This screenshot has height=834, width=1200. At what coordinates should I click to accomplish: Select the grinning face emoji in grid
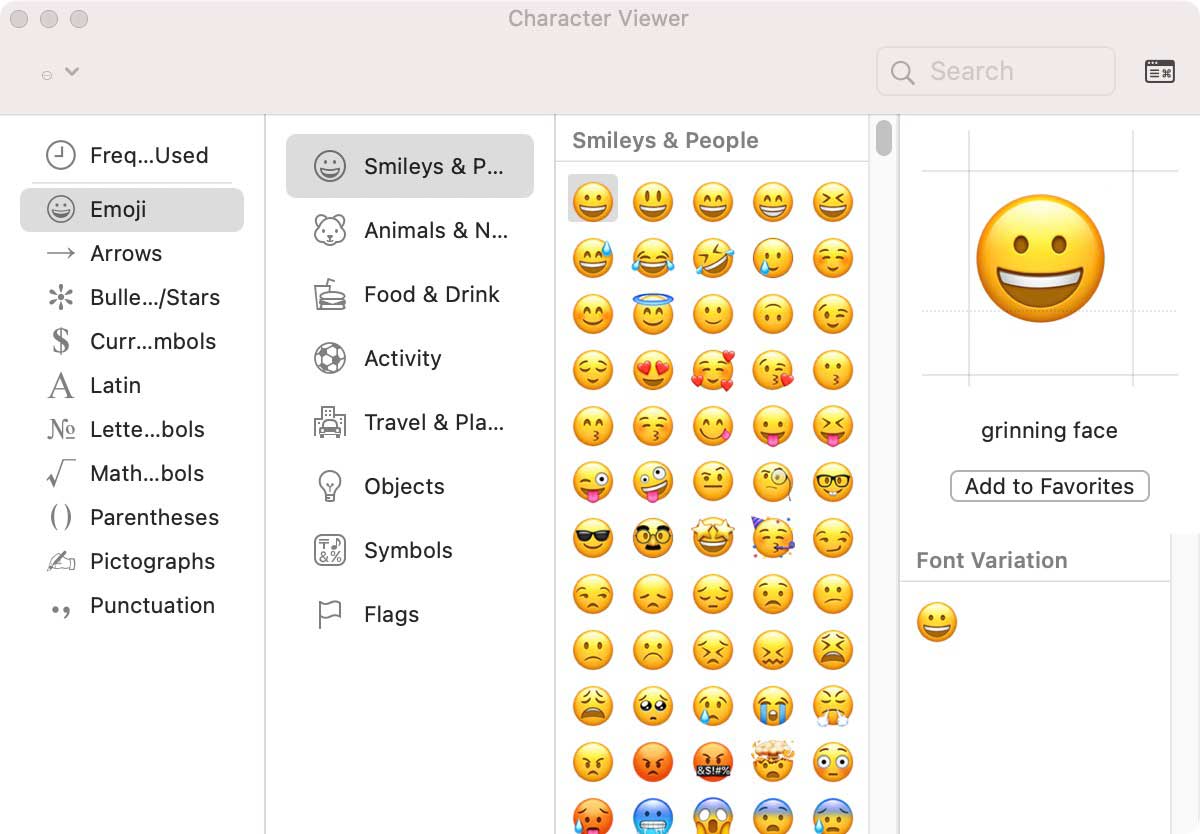tap(593, 201)
